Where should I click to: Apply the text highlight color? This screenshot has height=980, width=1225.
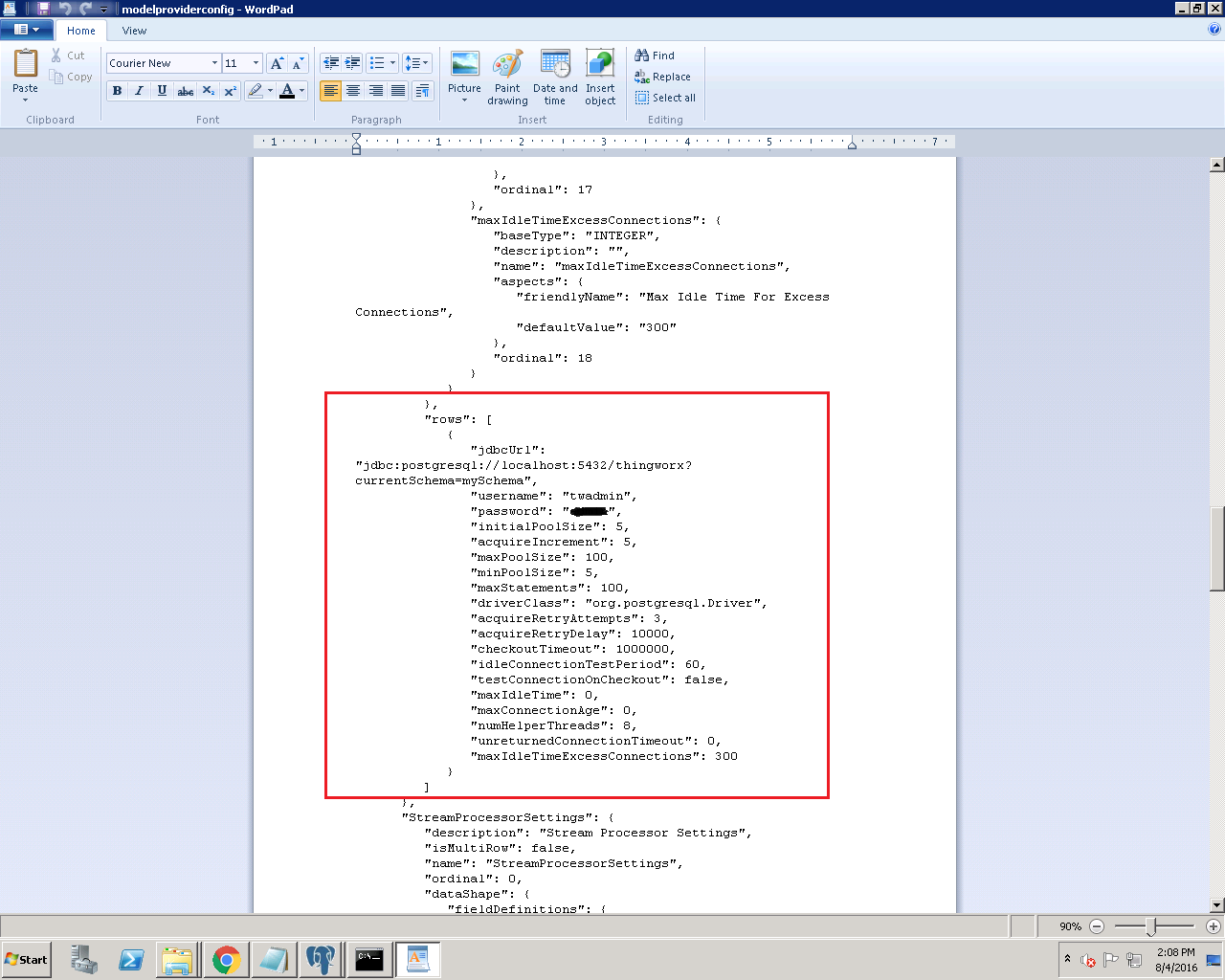point(255,91)
